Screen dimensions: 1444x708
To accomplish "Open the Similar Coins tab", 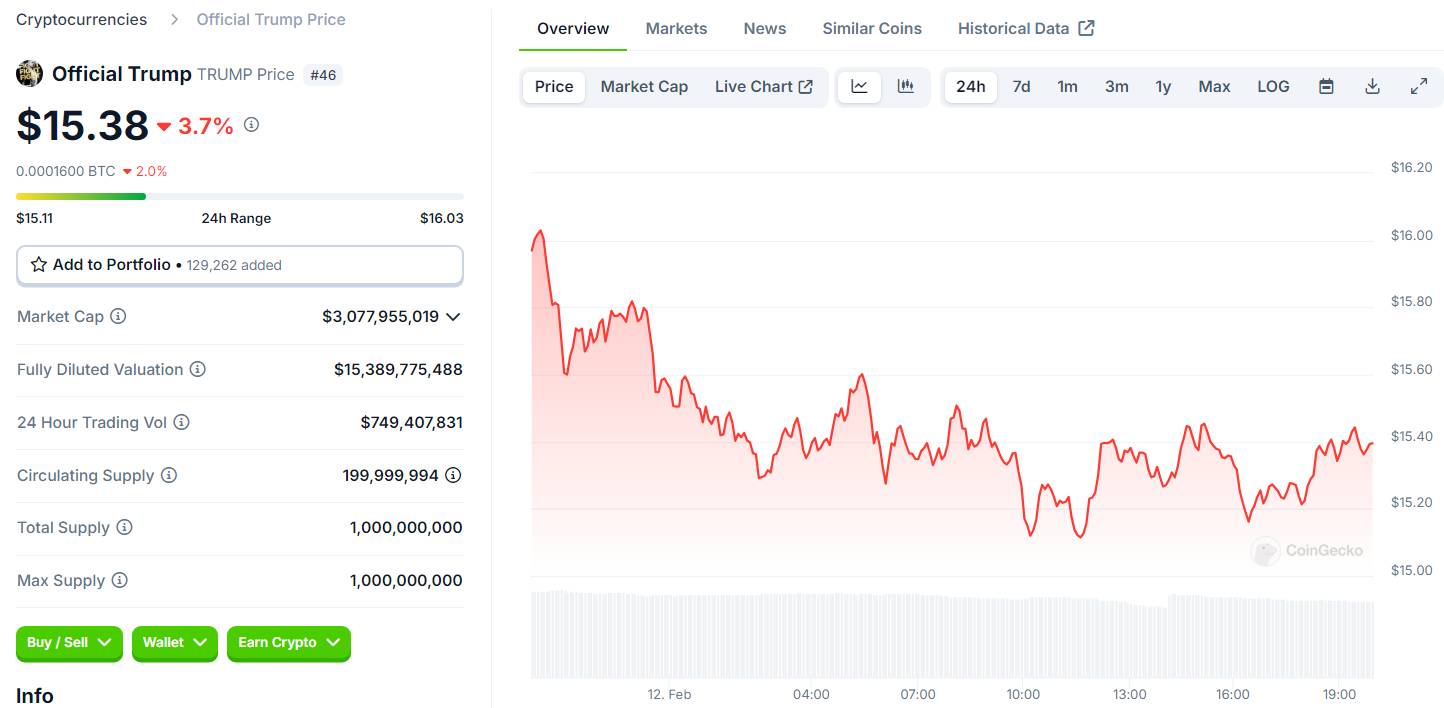I will (x=872, y=28).
